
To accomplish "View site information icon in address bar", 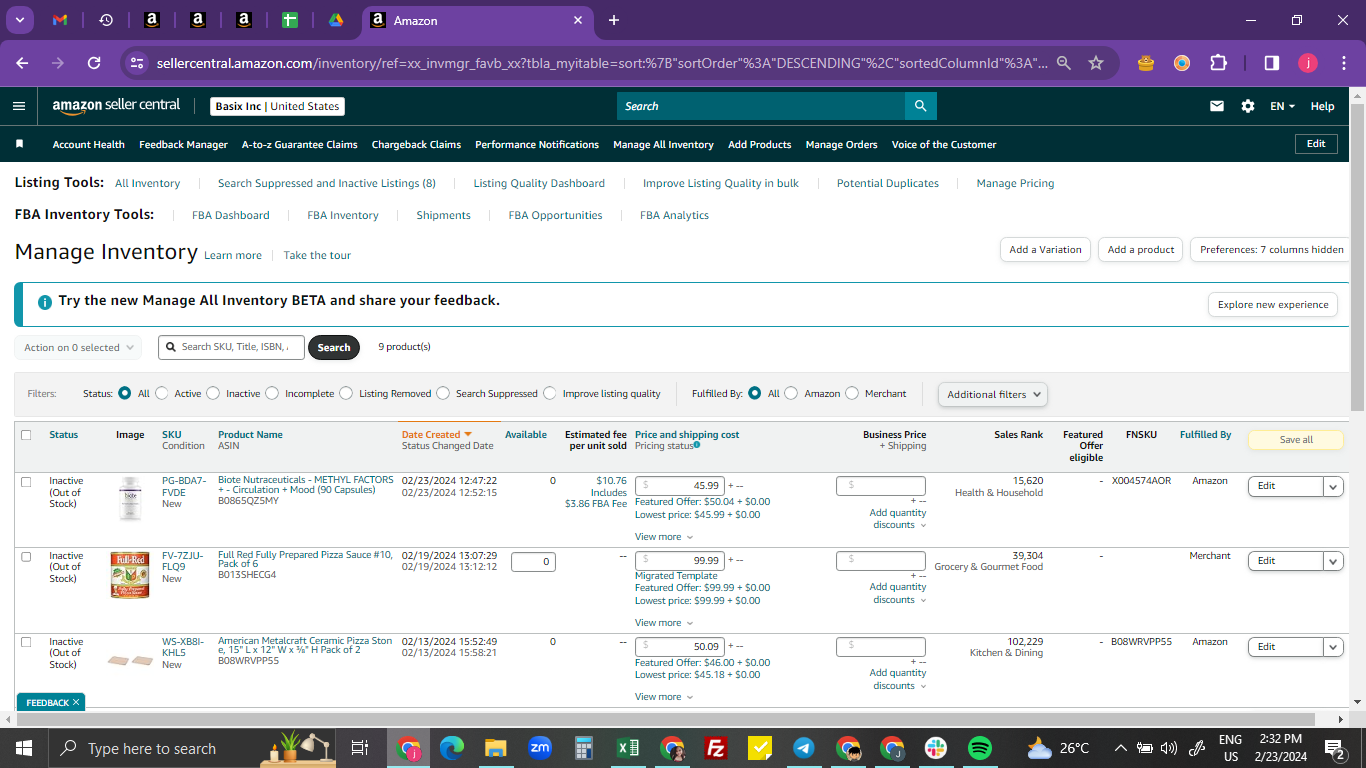I will pos(137,63).
